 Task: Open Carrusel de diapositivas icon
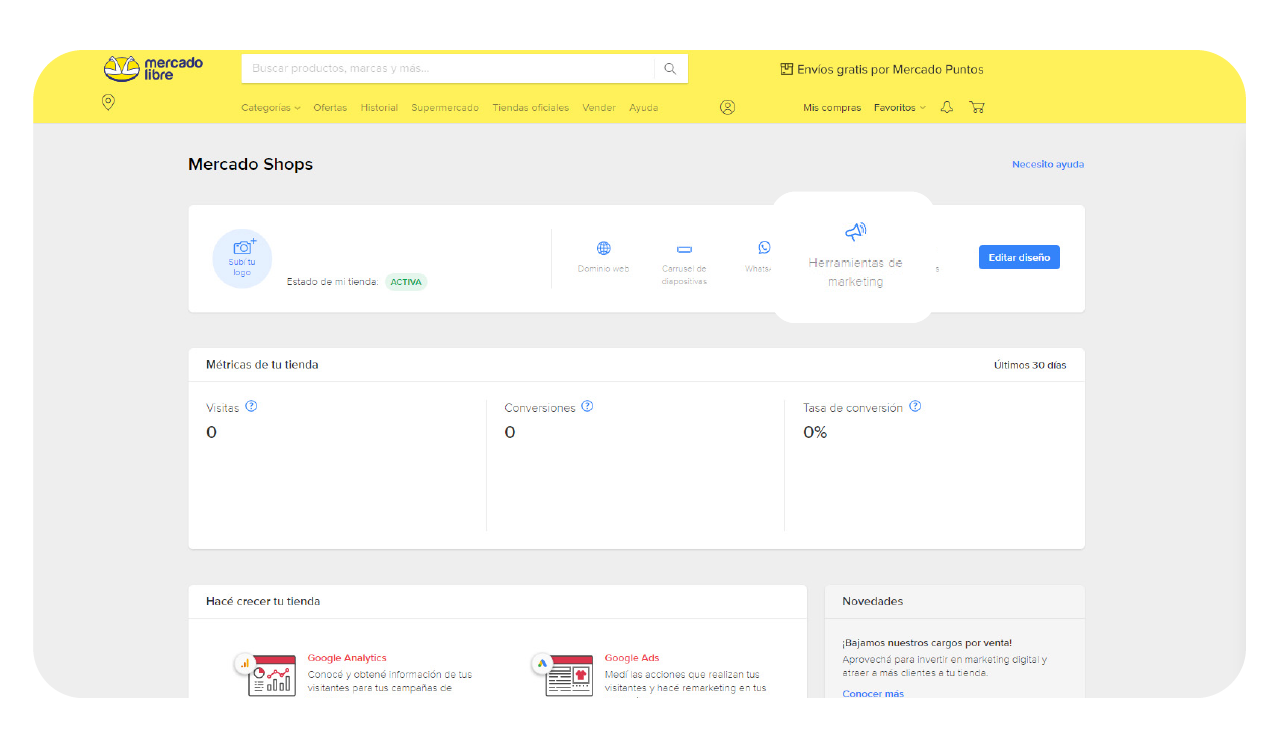click(684, 249)
